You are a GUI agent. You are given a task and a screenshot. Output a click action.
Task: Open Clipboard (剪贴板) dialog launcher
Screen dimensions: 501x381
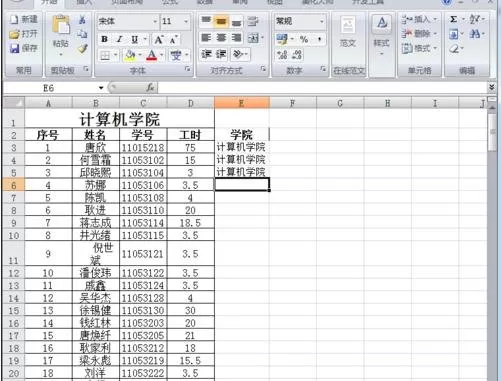click(x=86, y=69)
